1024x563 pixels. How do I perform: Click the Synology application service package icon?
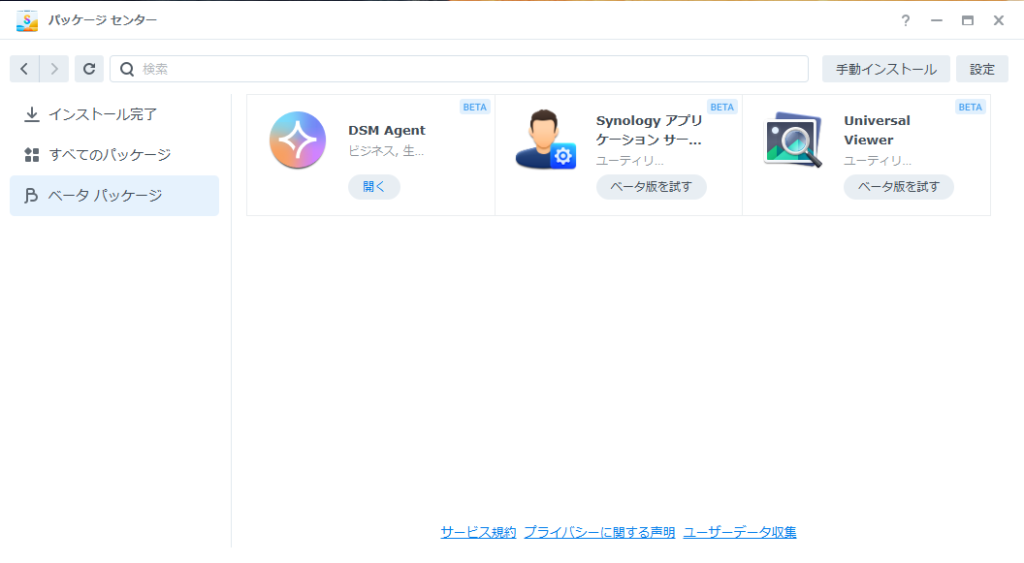(545, 140)
